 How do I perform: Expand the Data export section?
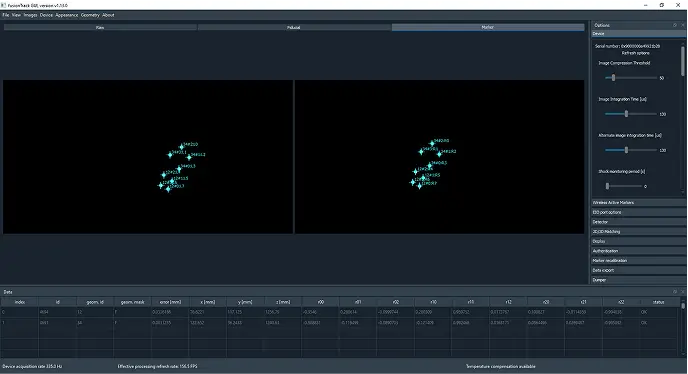(638, 270)
